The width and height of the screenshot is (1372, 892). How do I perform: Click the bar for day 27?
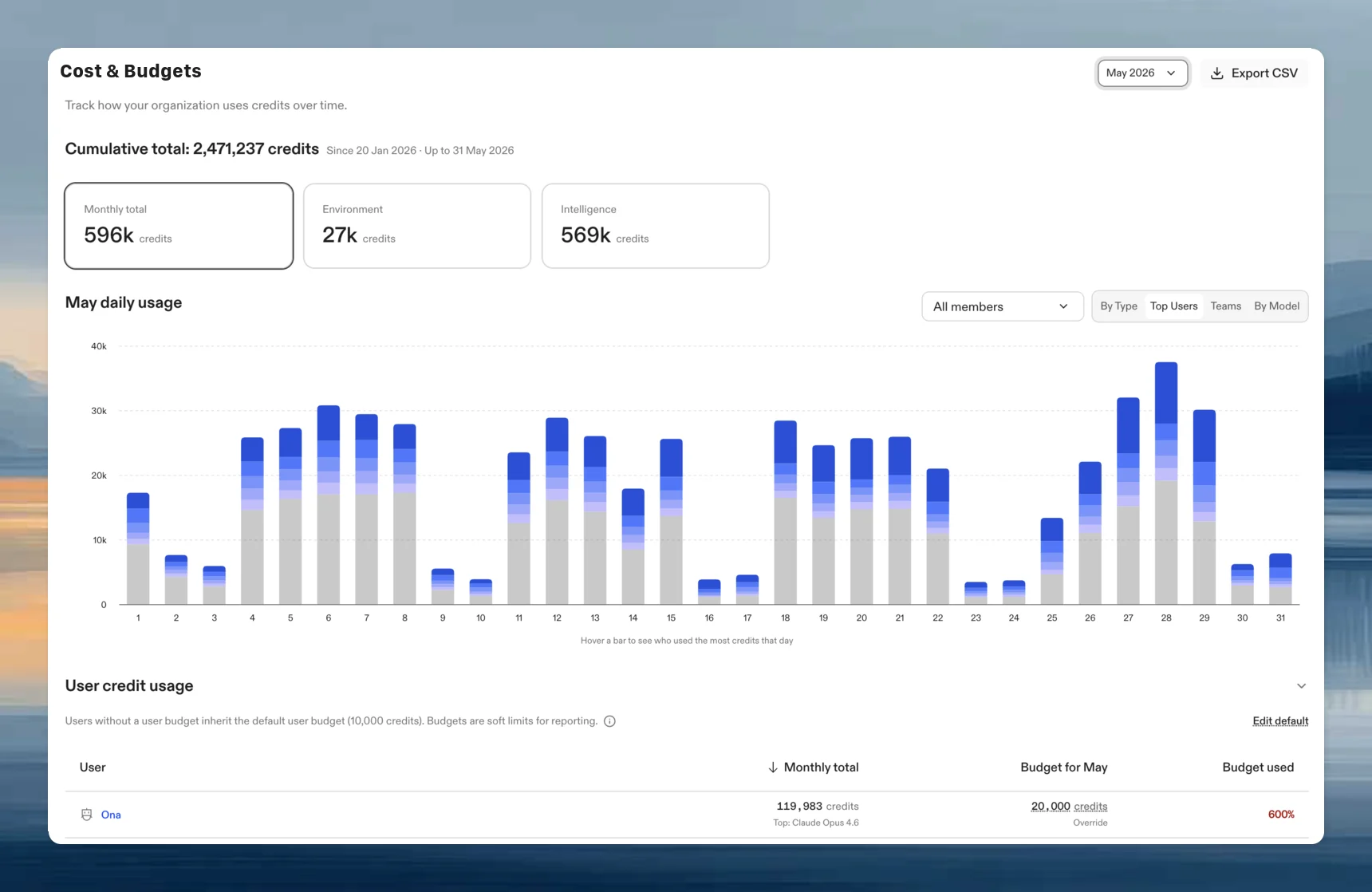pyautogui.click(x=1128, y=501)
